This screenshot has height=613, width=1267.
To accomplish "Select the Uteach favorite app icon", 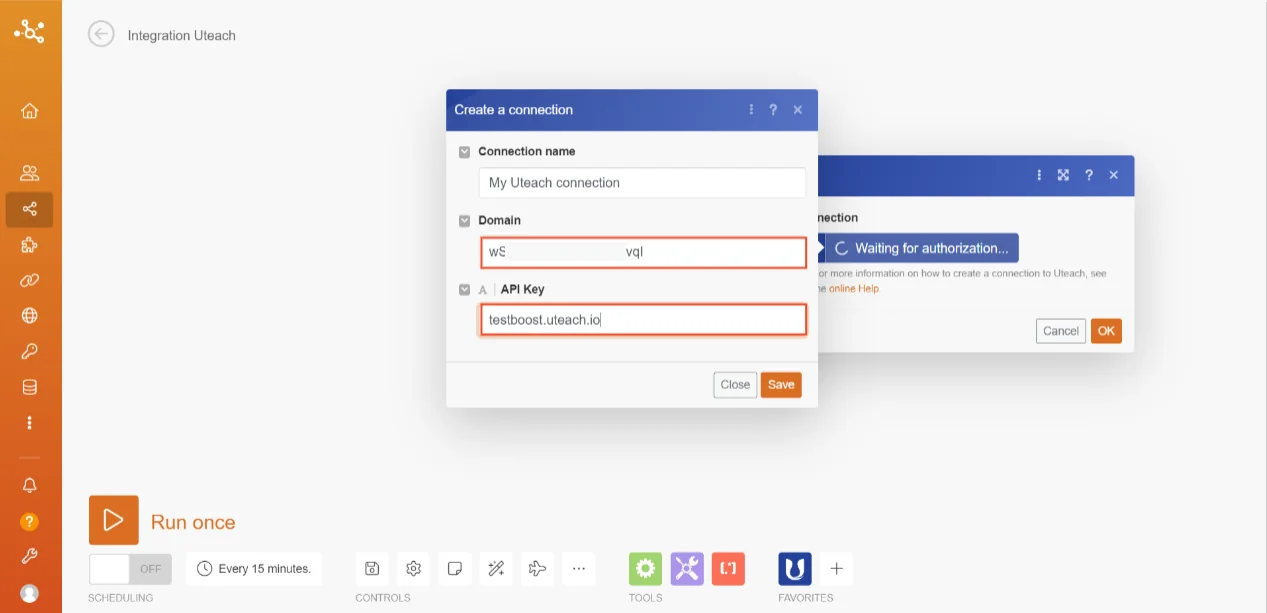I will coord(795,568).
